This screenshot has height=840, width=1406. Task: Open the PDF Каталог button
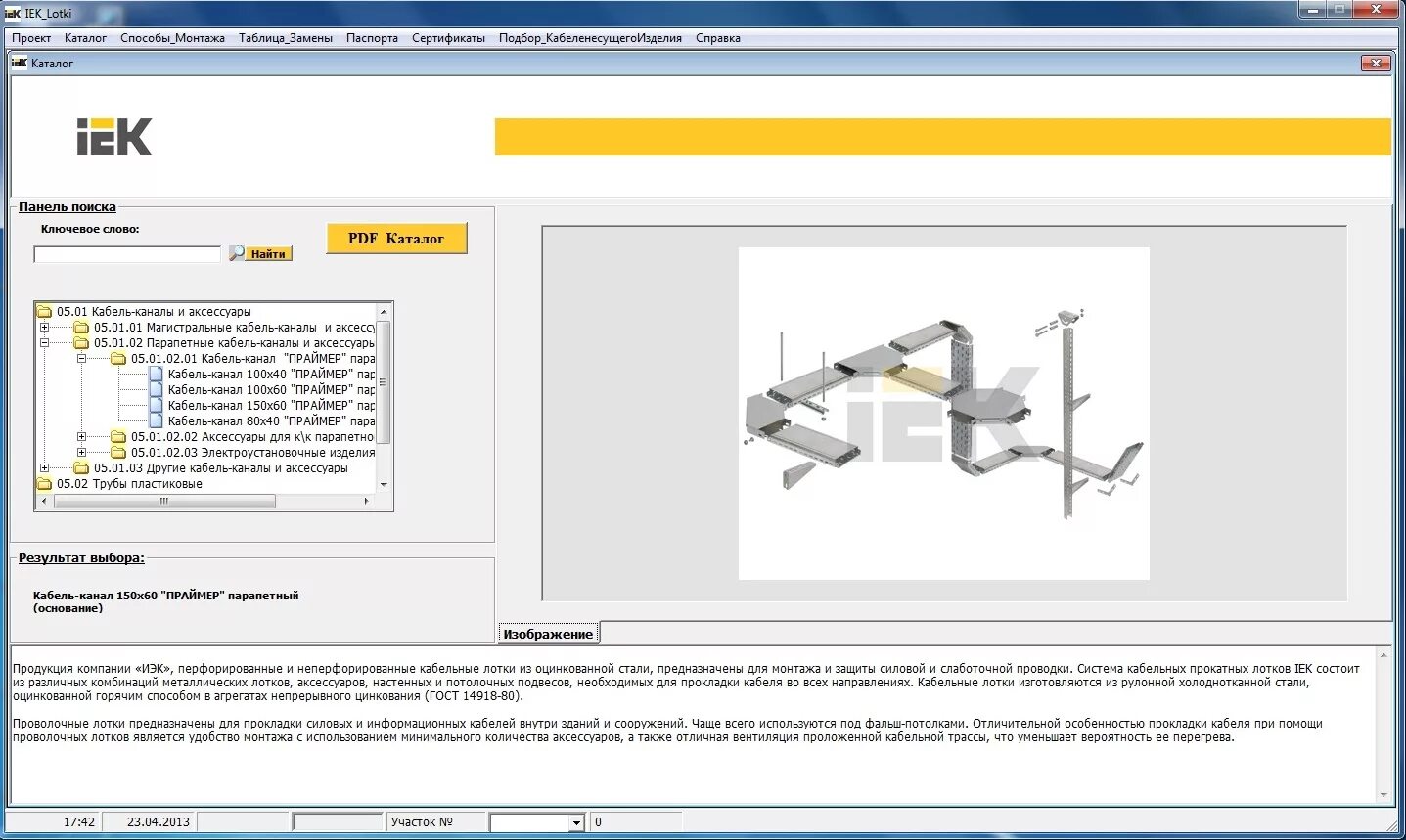tap(396, 239)
